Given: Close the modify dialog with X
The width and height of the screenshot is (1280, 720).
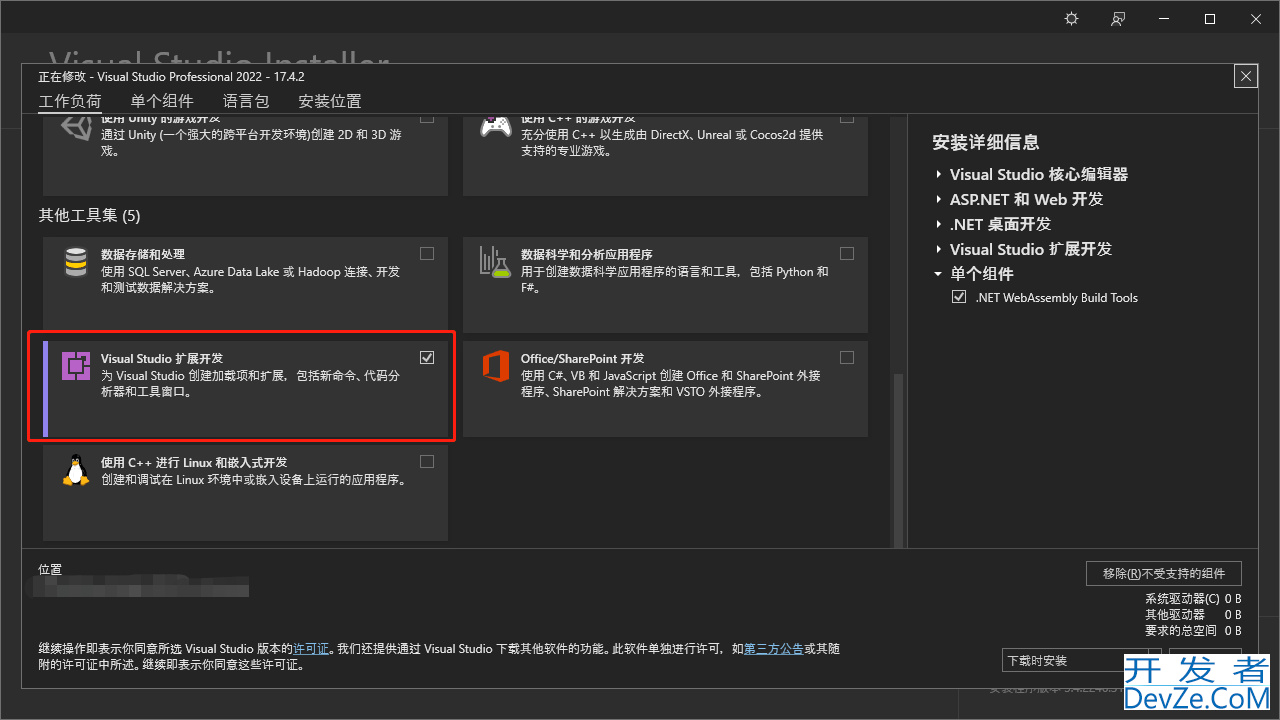Looking at the screenshot, I should click(1245, 76).
